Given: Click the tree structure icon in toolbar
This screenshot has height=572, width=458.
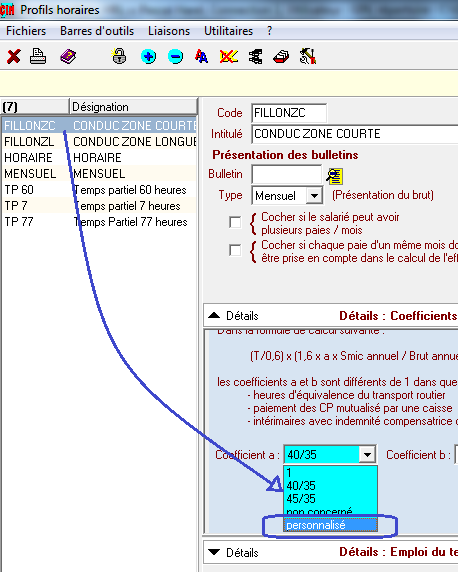Looking at the screenshot, I should coord(255,57).
